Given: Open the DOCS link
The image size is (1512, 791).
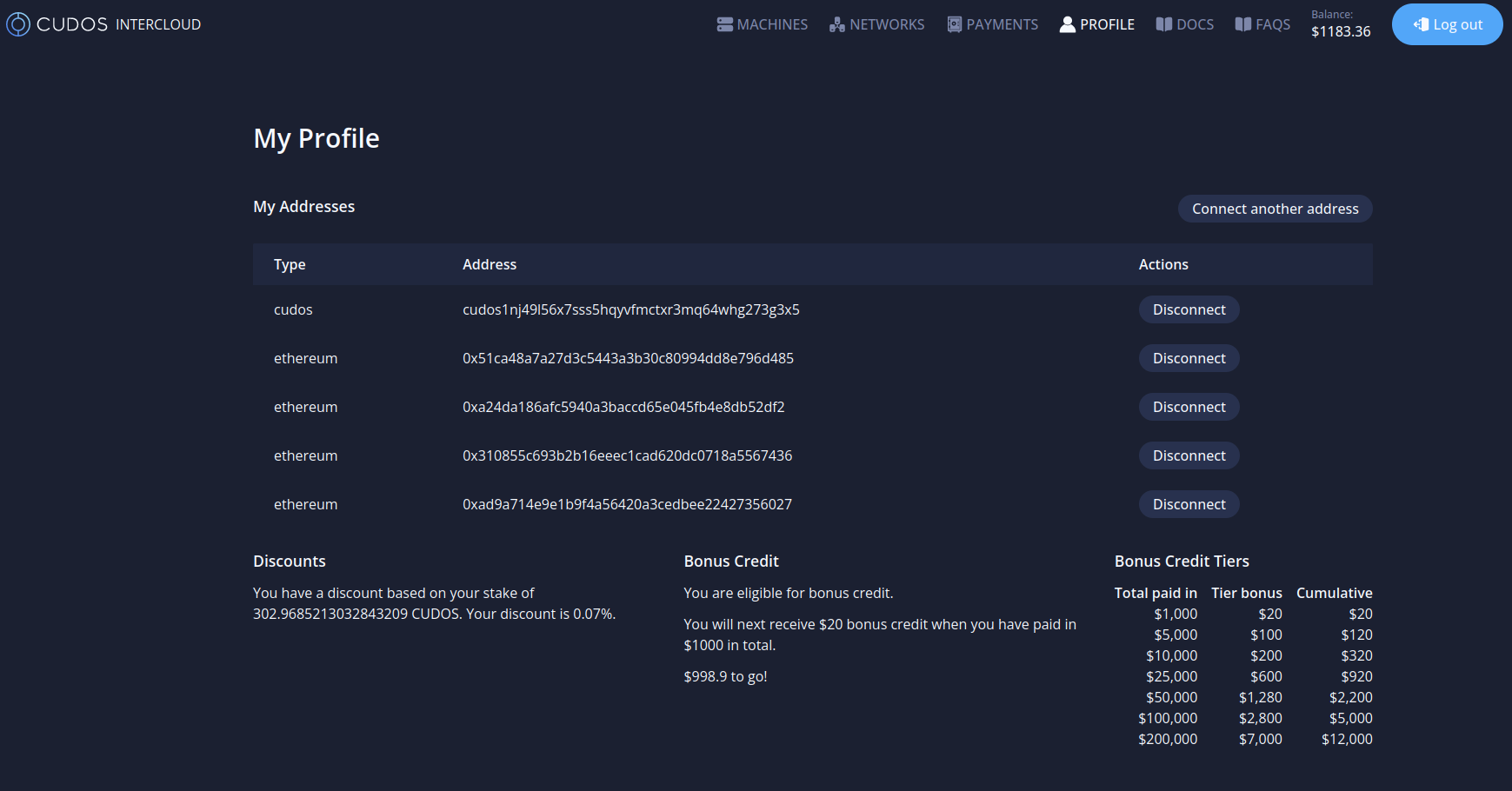Looking at the screenshot, I should pyautogui.click(x=1185, y=24).
